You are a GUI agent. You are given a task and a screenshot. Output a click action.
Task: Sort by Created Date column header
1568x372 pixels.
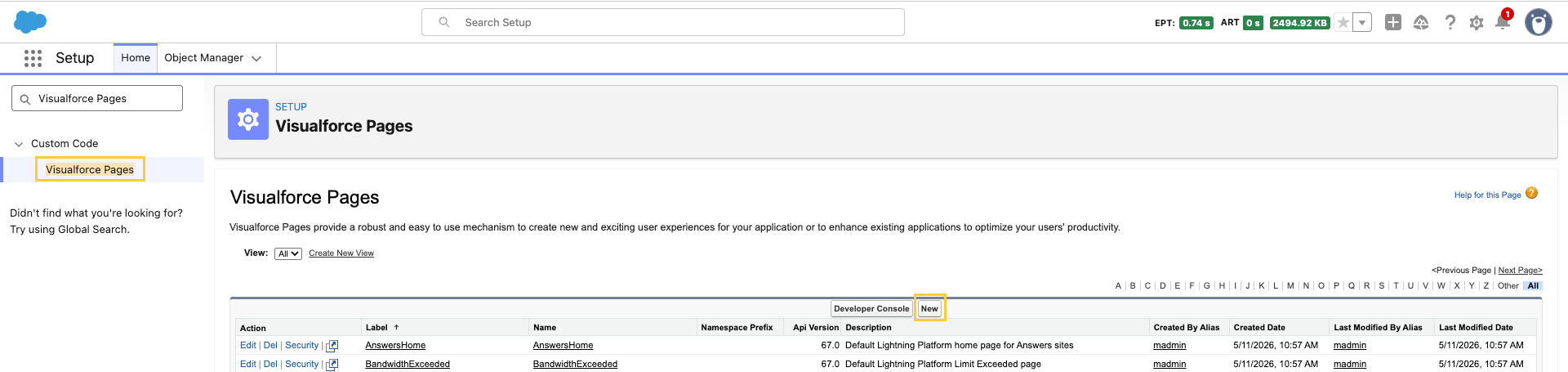1259,327
